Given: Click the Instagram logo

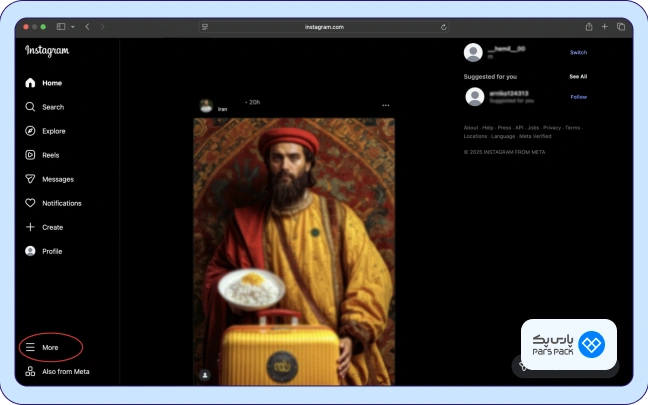Looking at the screenshot, I should [47, 51].
